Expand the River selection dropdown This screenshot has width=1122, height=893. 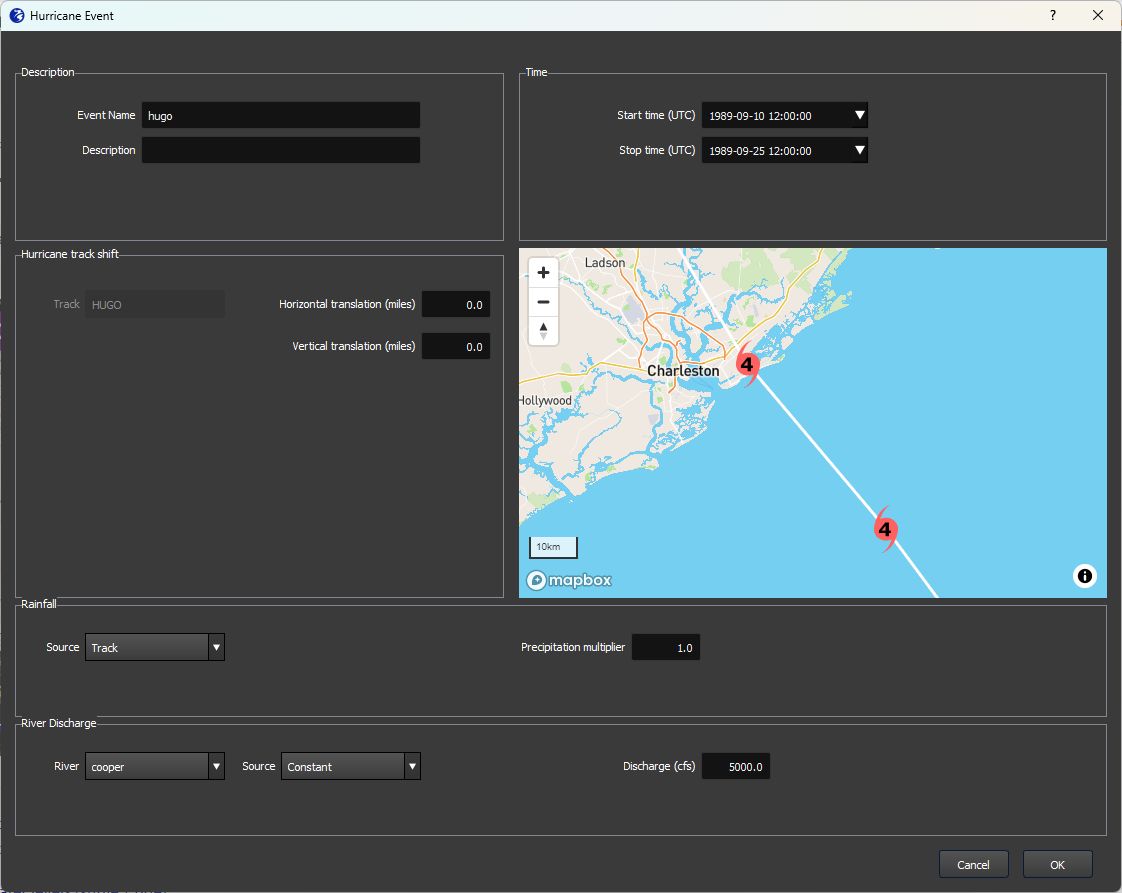tap(216, 766)
